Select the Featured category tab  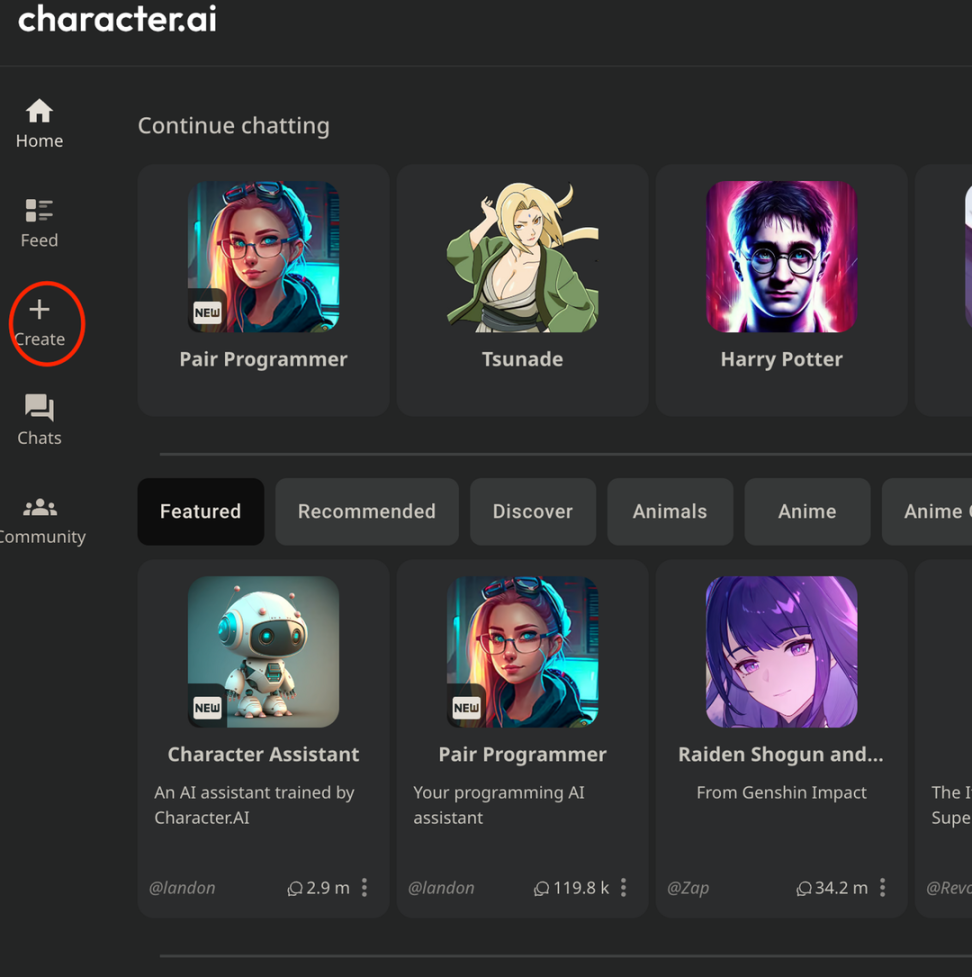[x=200, y=511]
